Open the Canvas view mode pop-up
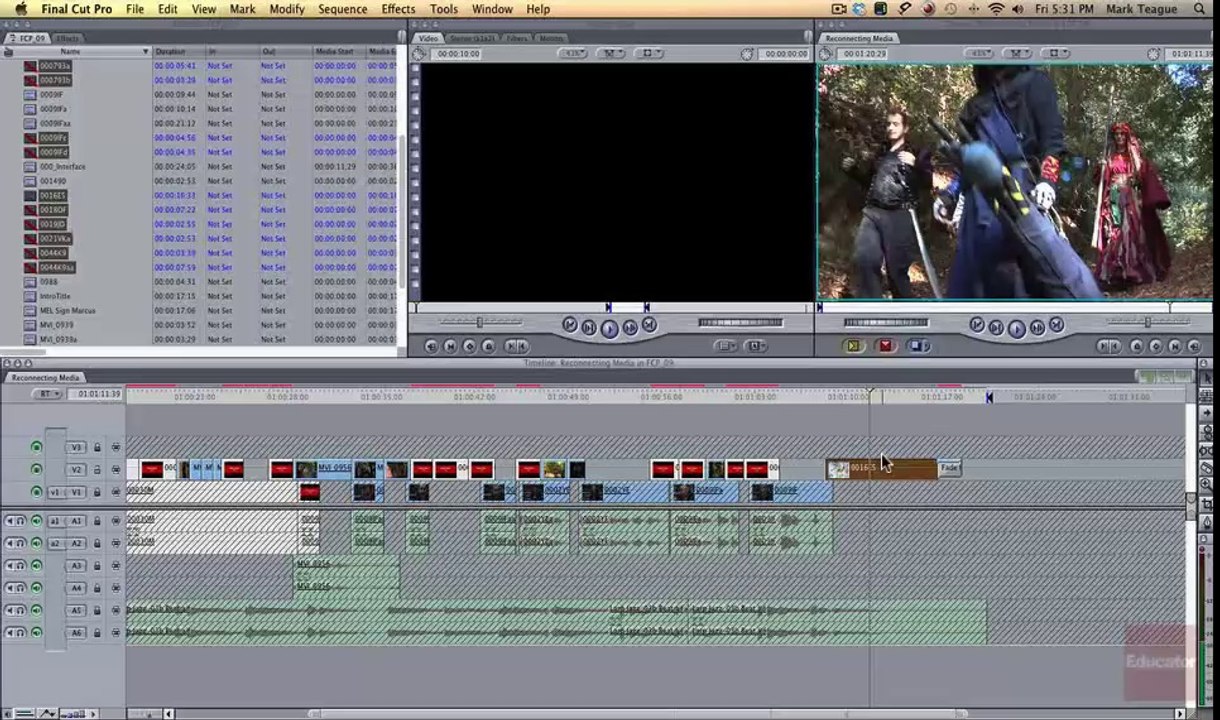 (1056, 53)
